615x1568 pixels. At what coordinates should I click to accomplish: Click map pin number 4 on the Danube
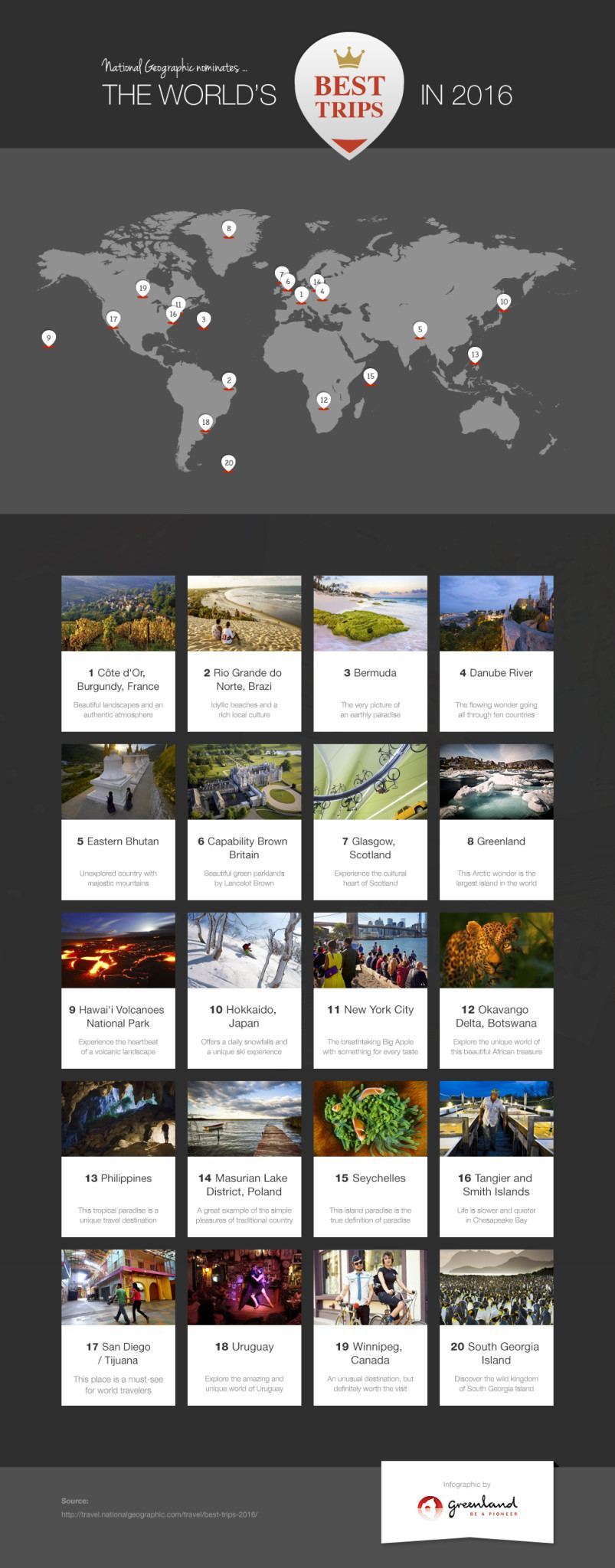(x=322, y=292)
